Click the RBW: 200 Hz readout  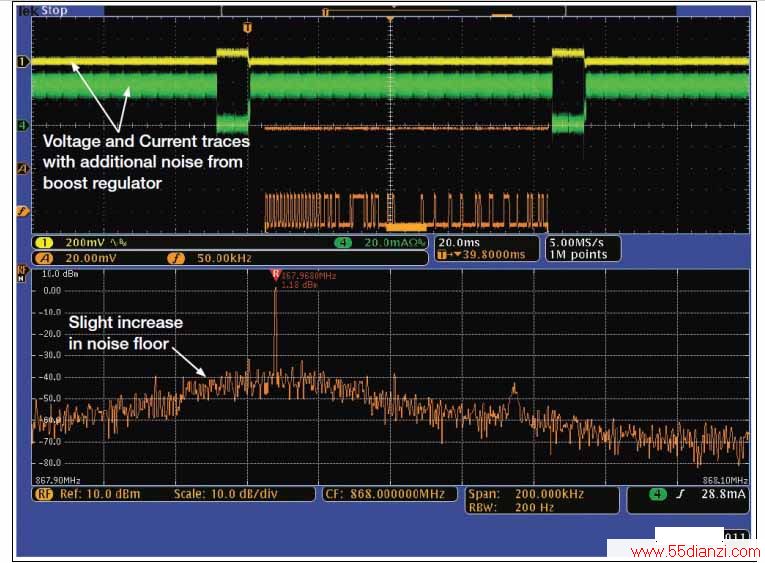511,507
